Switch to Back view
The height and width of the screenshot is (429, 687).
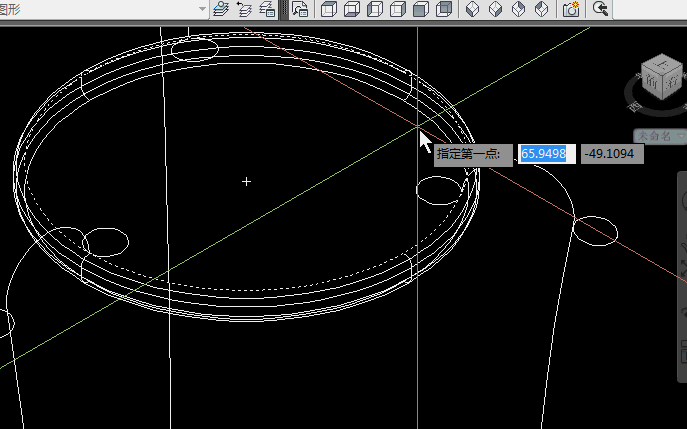(444, 9)
